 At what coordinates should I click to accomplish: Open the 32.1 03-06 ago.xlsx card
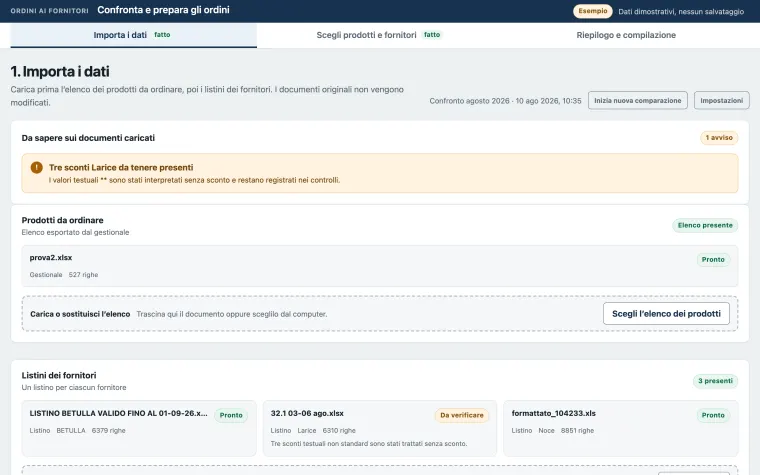(380, 428)
